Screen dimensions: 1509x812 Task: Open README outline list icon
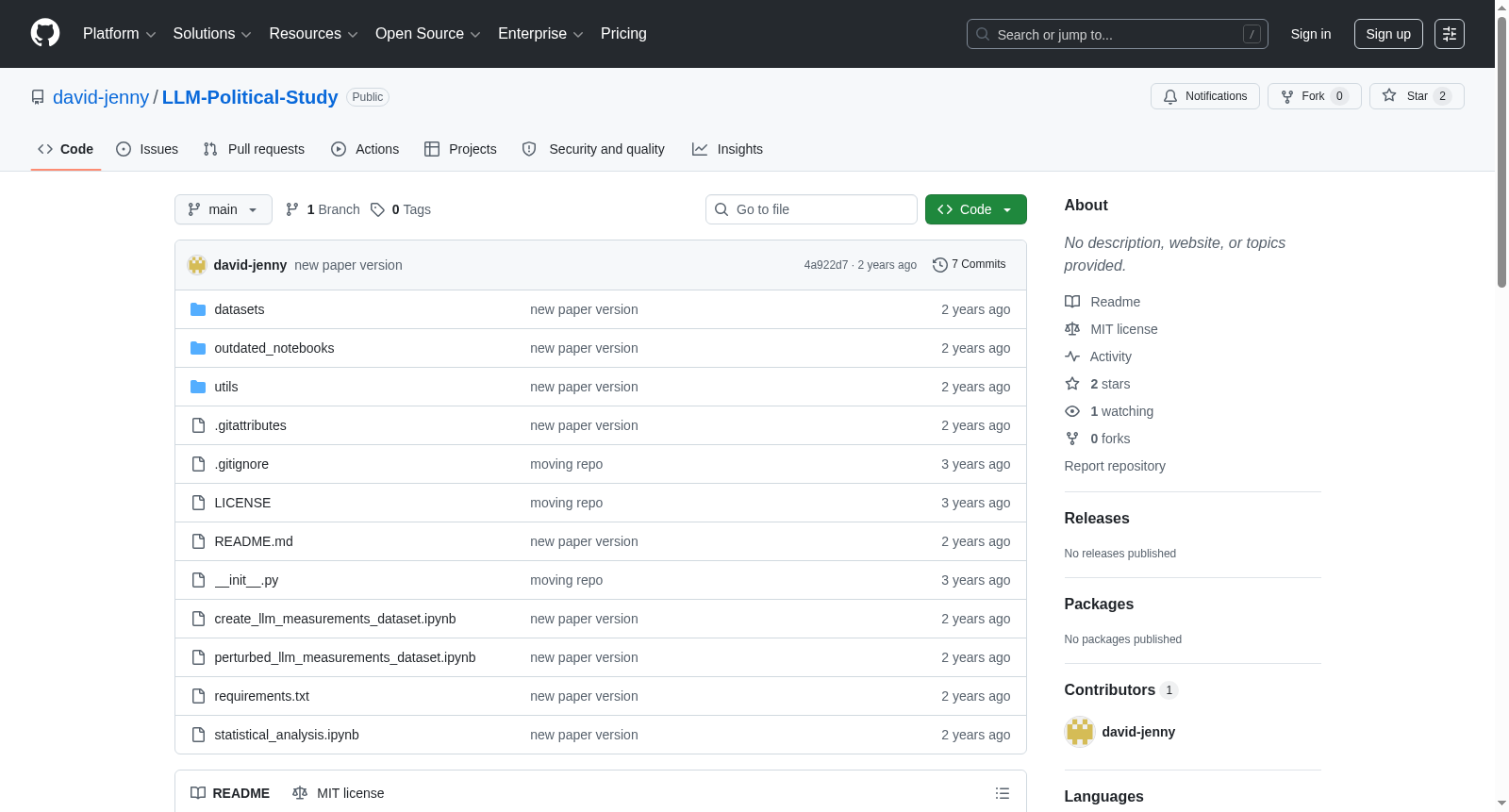[1003, 793]
